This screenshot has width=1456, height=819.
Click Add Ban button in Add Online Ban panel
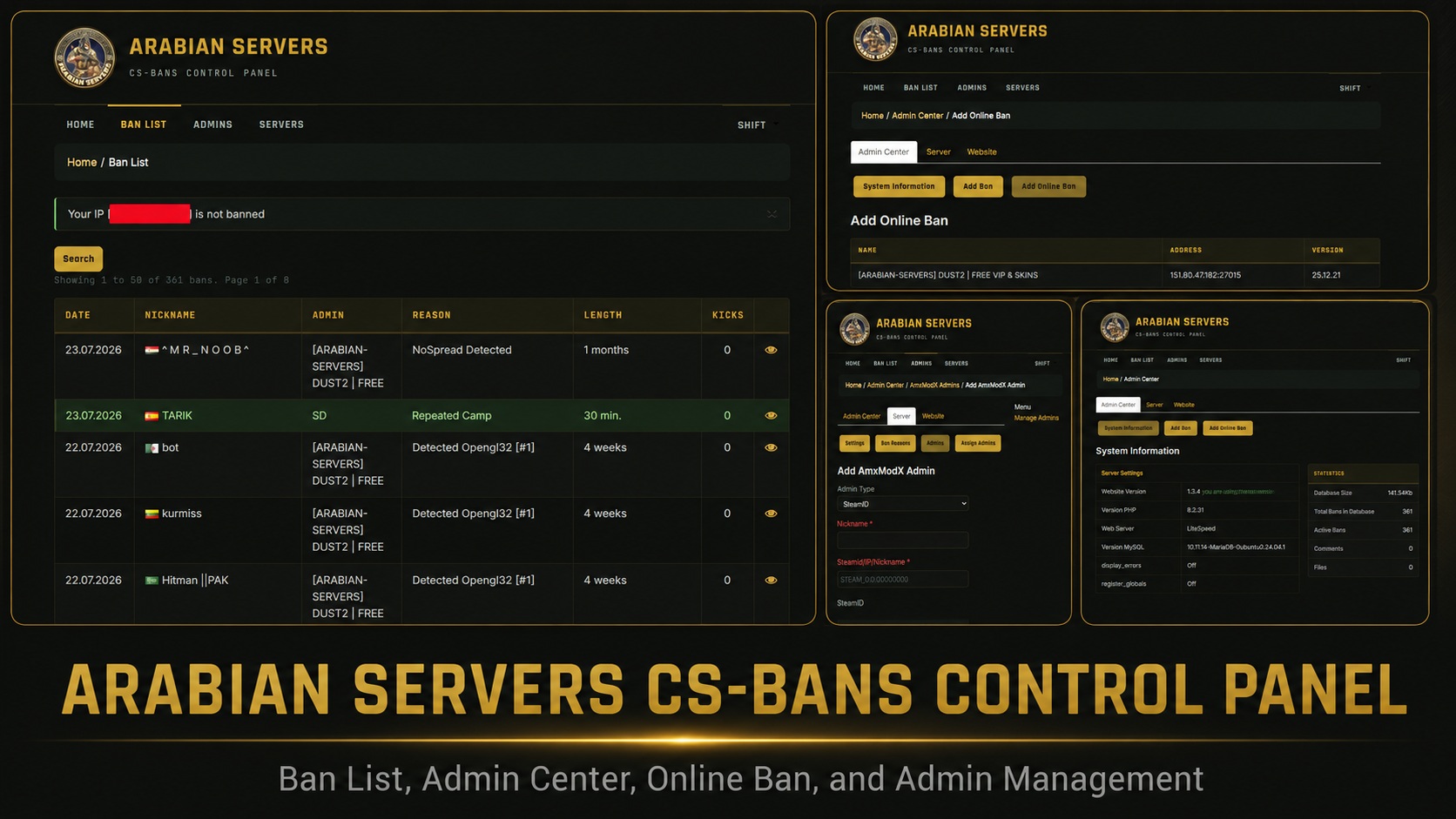click(978, 186)
